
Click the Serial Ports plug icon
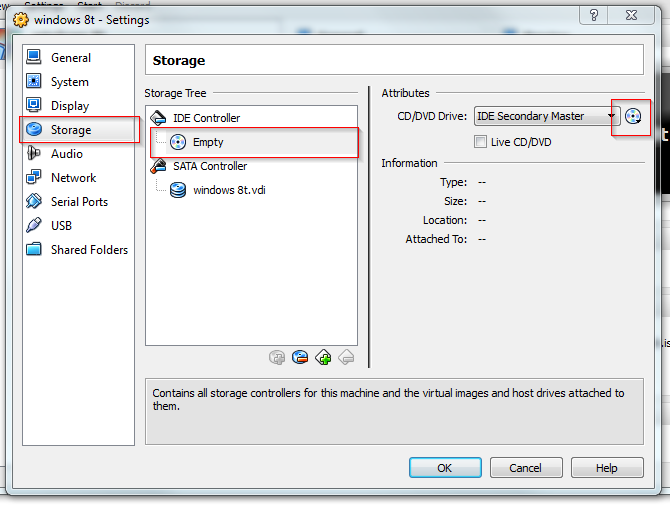click(34, 201)
